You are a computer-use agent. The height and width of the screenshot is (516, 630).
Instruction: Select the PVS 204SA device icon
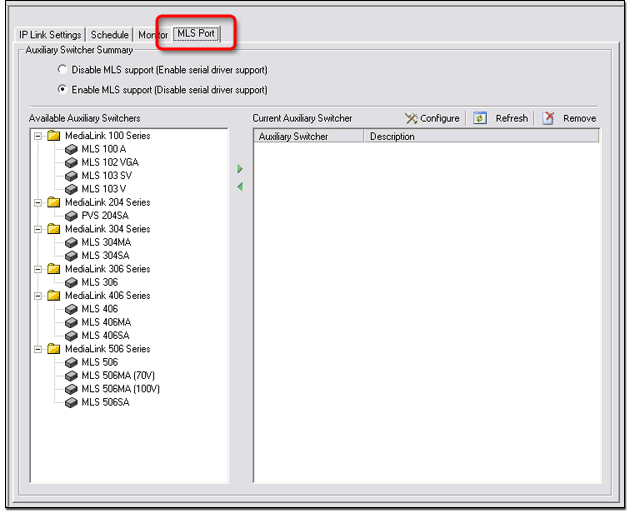pyautogui.click(x=71, y=215)
